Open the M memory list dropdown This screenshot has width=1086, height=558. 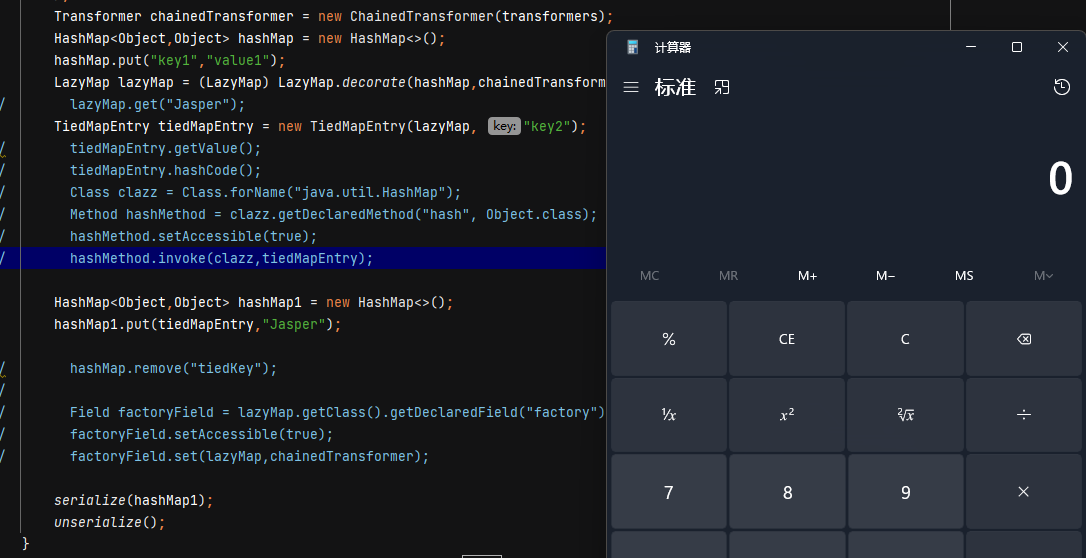(x=1043, y=276)
